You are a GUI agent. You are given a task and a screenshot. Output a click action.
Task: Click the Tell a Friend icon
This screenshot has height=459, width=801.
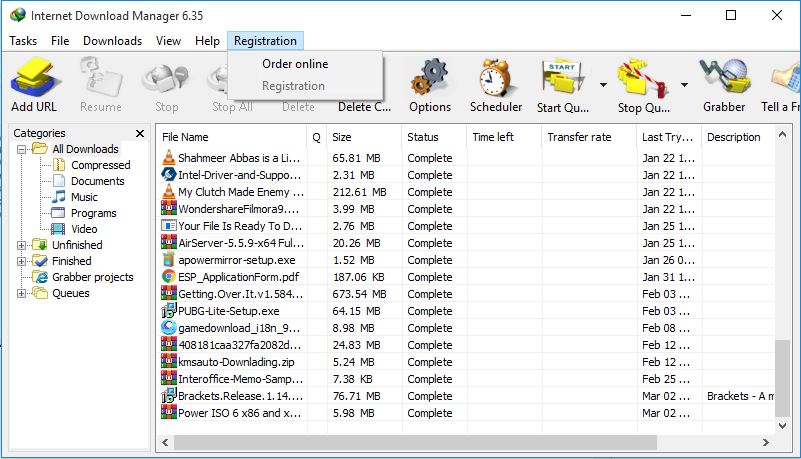click(x=786, y=78)
